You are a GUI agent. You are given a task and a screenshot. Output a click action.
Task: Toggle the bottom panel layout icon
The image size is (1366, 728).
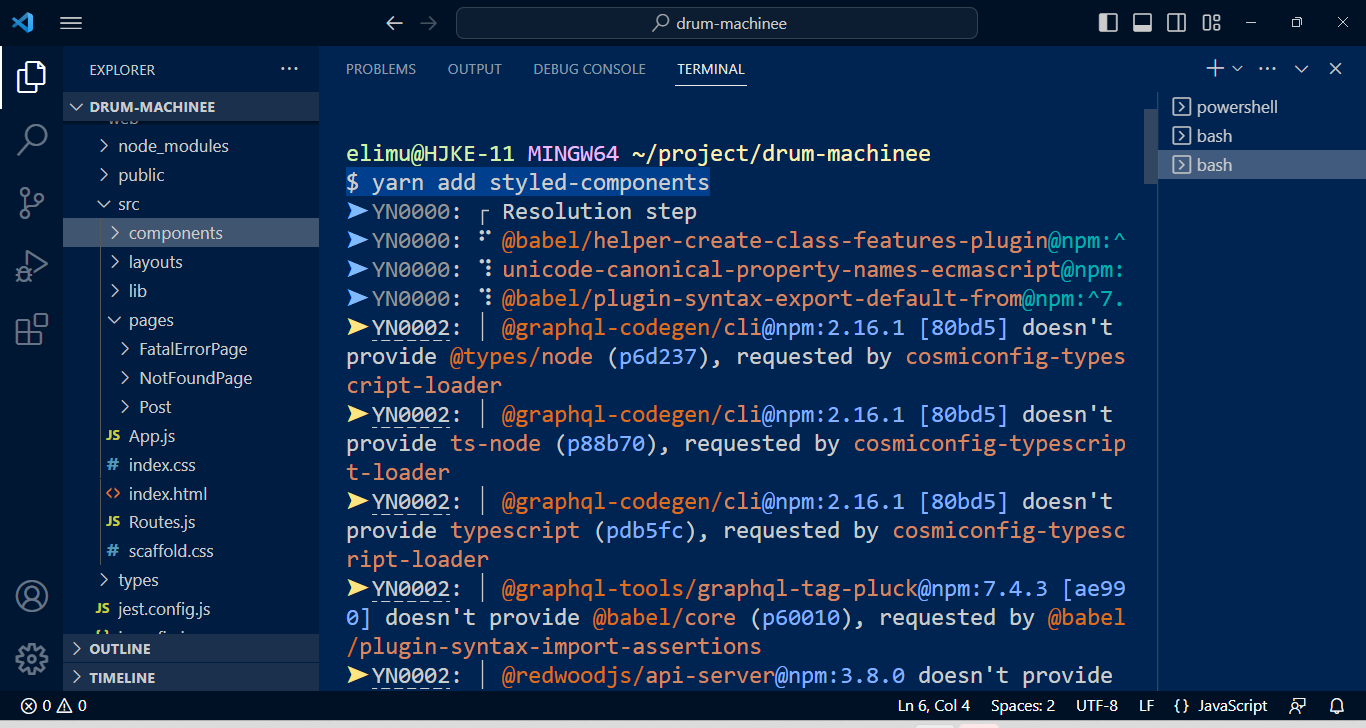[x=1142, y=23]
